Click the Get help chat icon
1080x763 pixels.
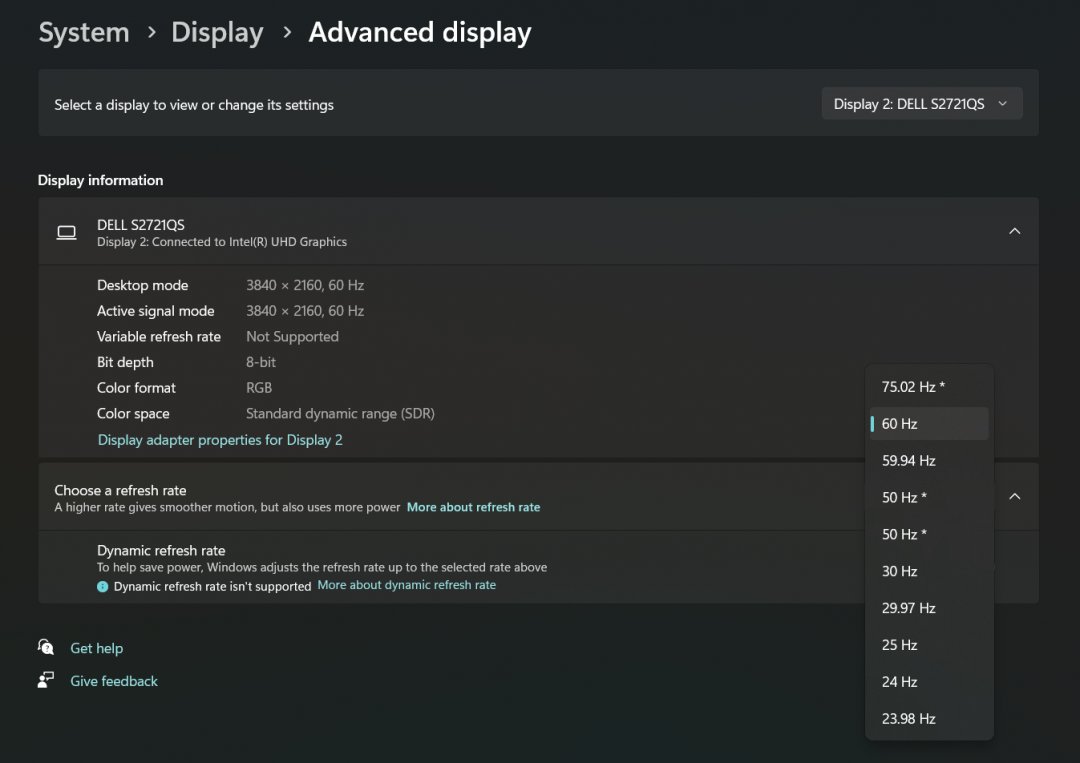[x=46, y=647]
